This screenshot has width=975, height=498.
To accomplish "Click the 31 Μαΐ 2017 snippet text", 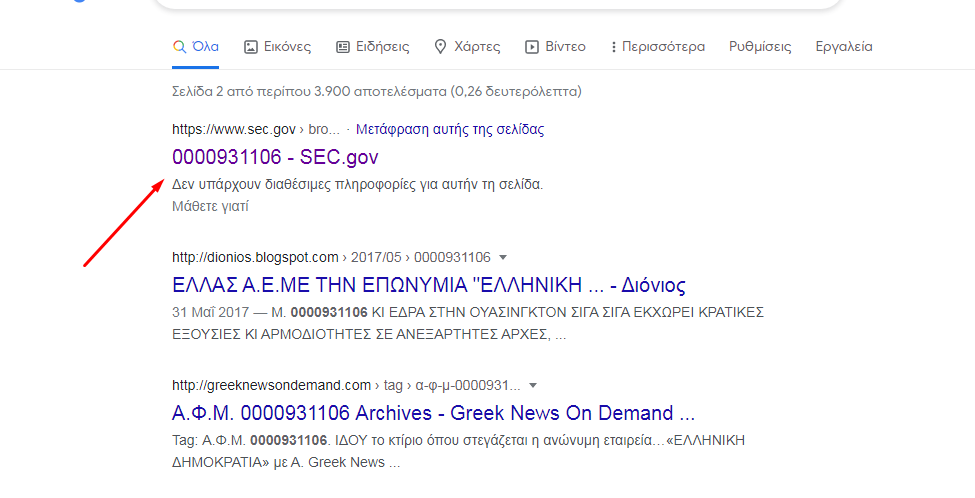I will point(468,323).
